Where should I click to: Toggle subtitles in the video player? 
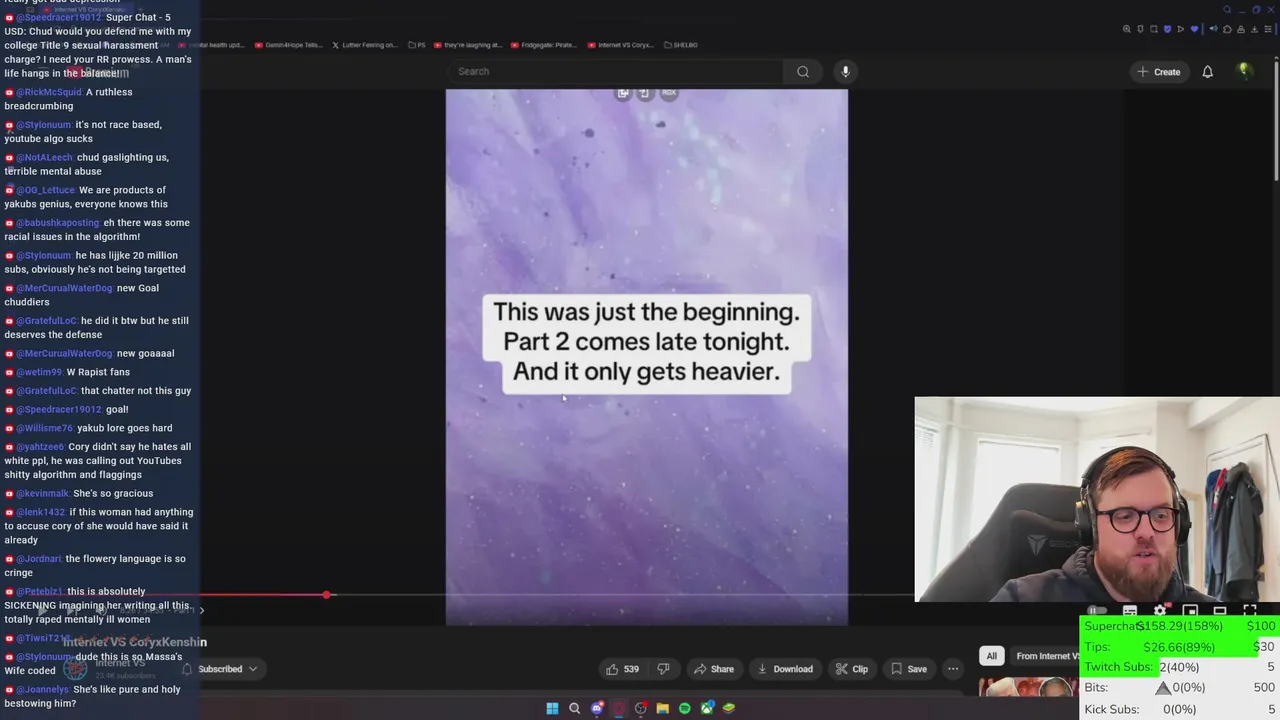click(1130, 610)
